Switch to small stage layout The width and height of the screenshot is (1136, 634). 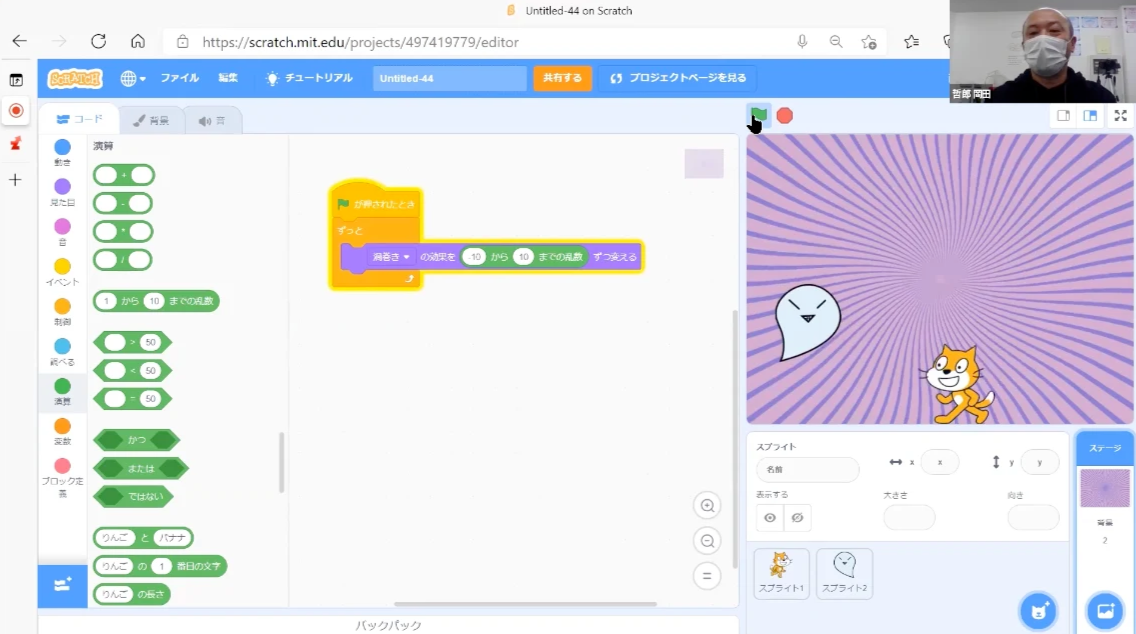click(x=1064, y=115)
